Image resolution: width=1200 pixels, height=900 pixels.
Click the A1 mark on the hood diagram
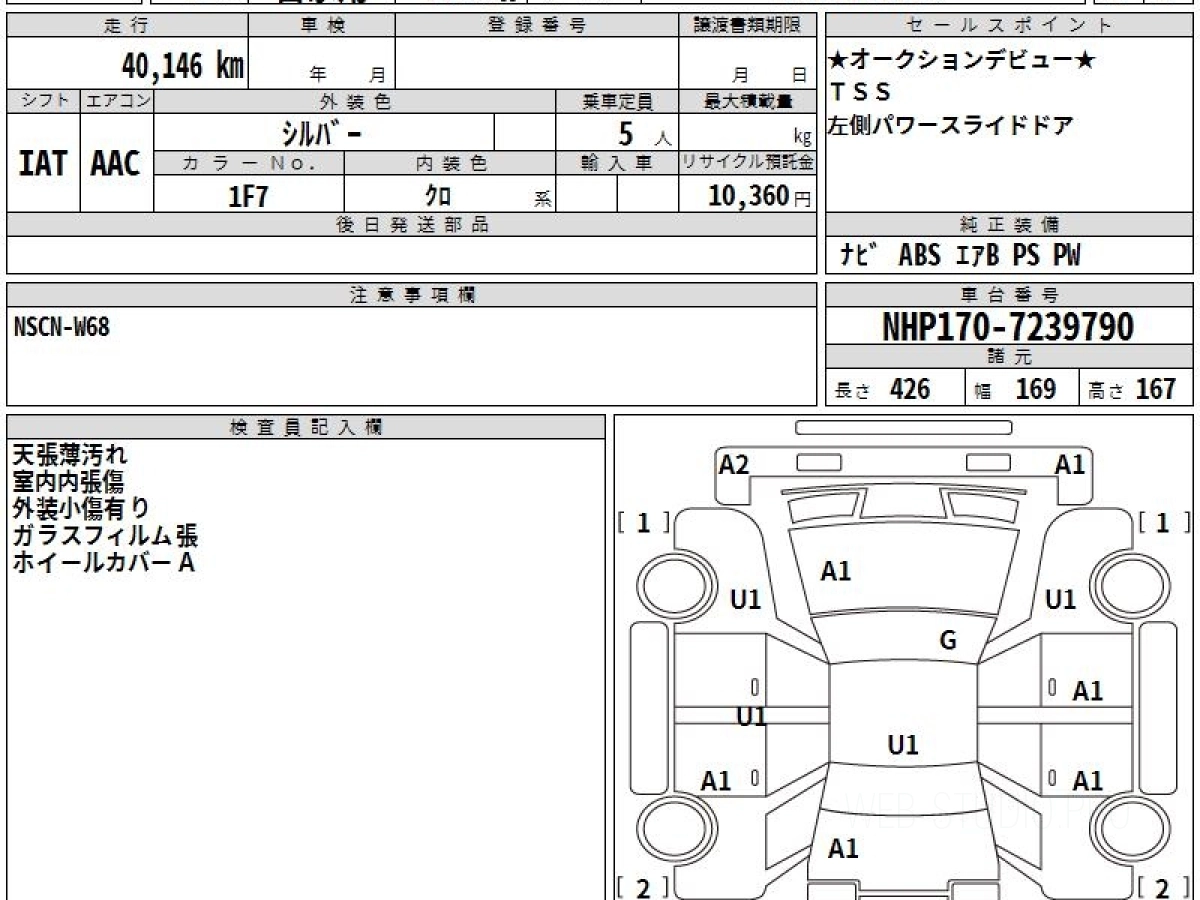pos(836,571)
